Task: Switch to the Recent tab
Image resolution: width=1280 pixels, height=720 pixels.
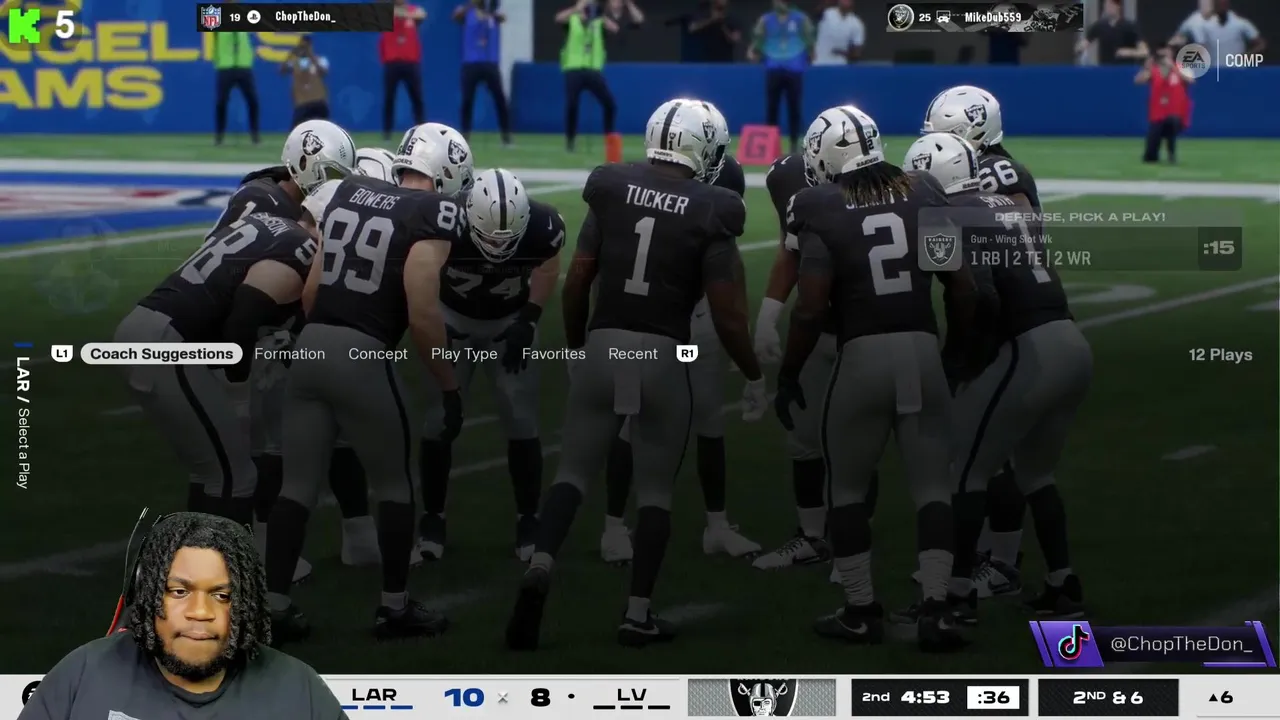Action: click(x=632, y=354)
